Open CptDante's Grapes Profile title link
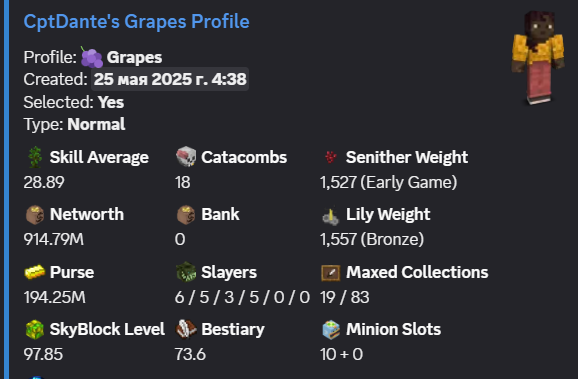This screenshot has height=379, width=578. tap(136, 21)
